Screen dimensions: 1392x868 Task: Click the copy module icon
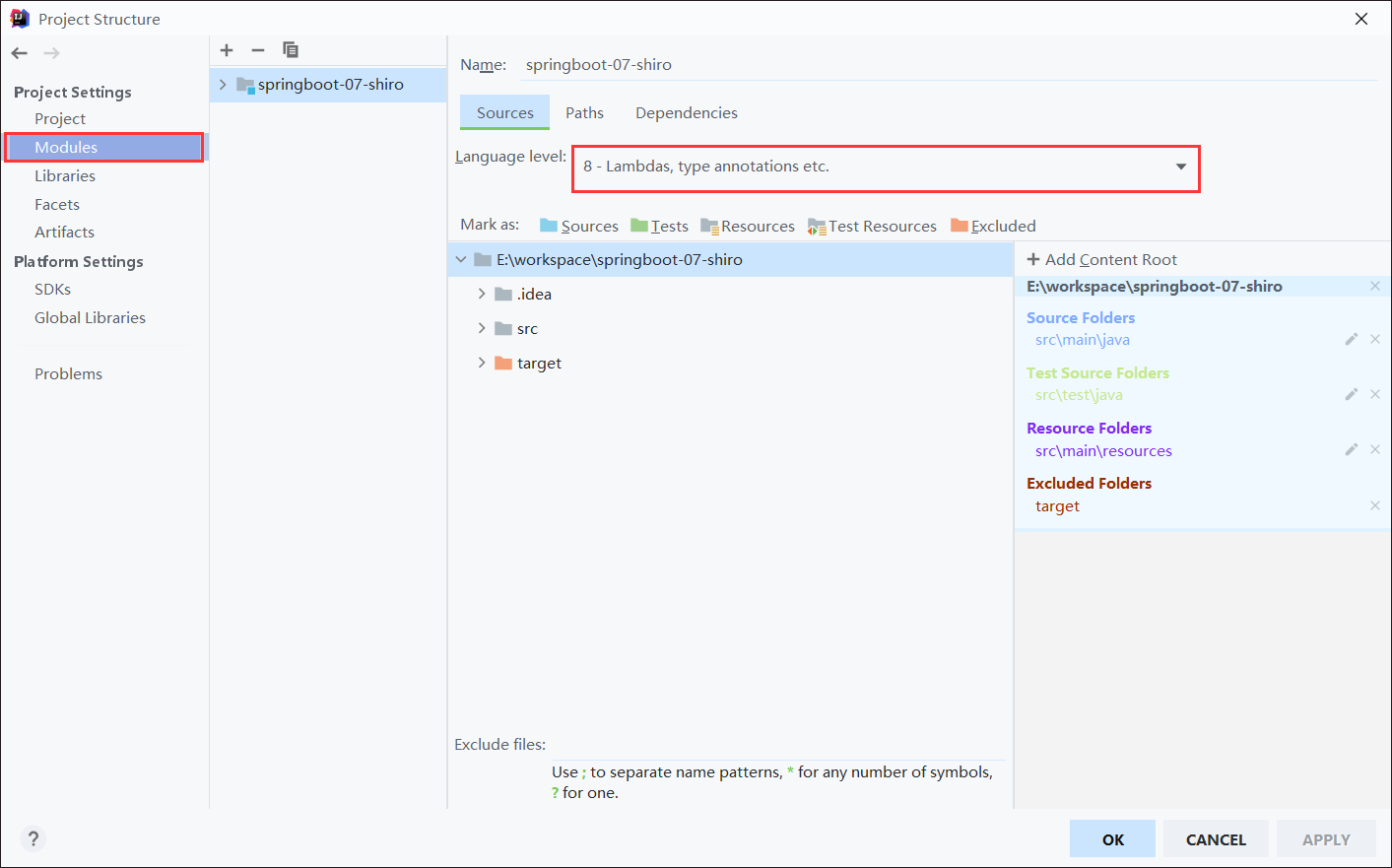pos(291,50)
